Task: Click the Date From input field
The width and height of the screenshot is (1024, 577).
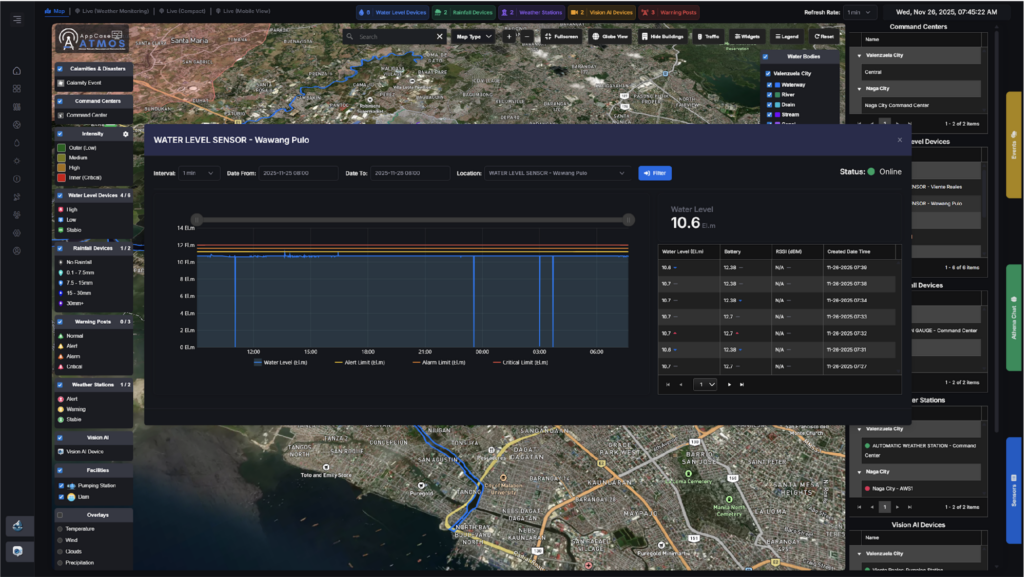Action: pos(298,173)
